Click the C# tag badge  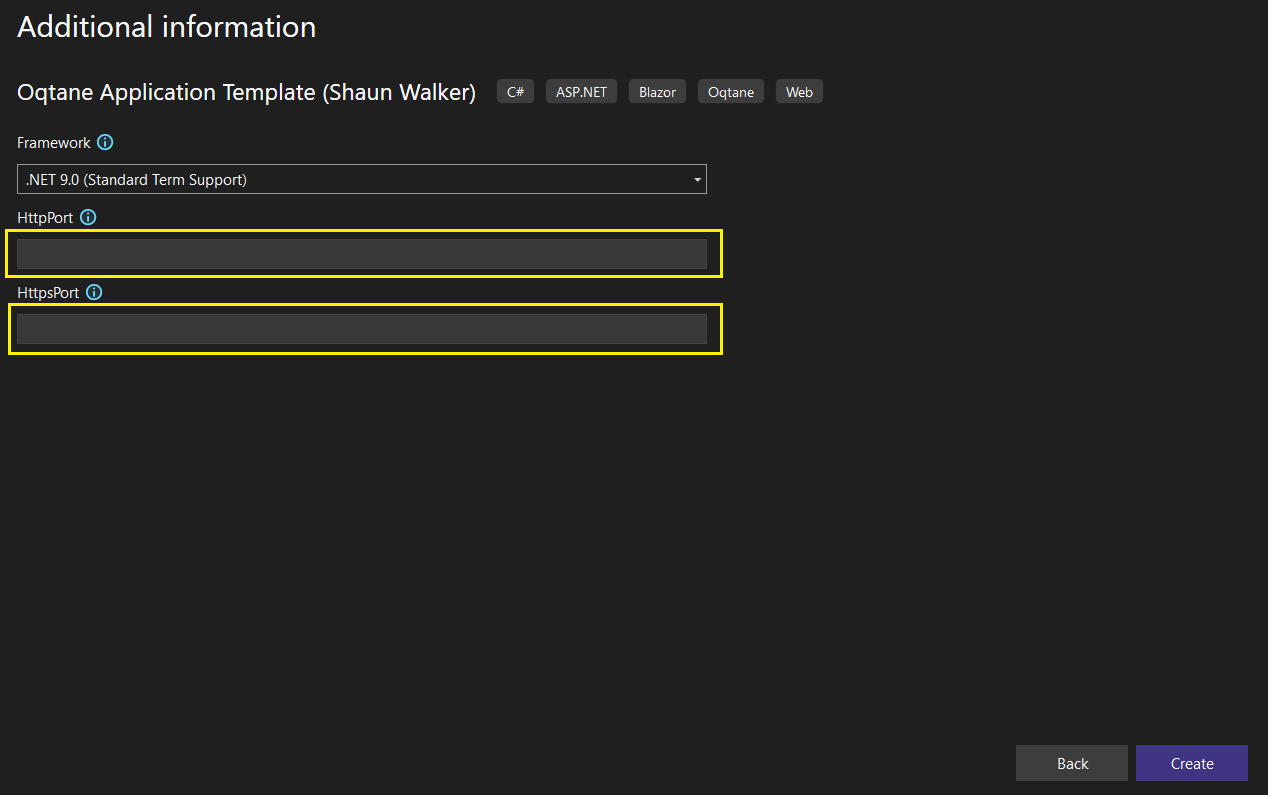515,92
